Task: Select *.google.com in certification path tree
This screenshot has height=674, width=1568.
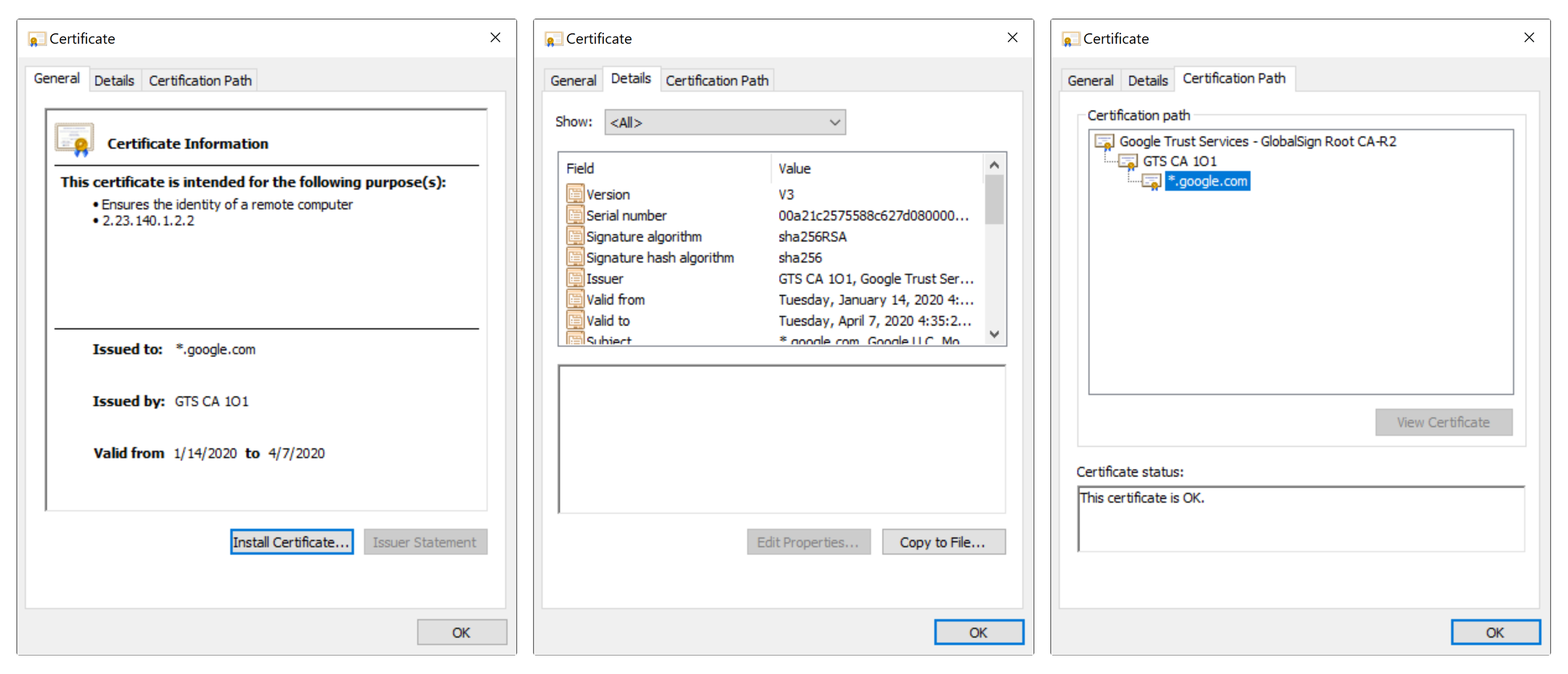Action: click(x=1208, y=181)
